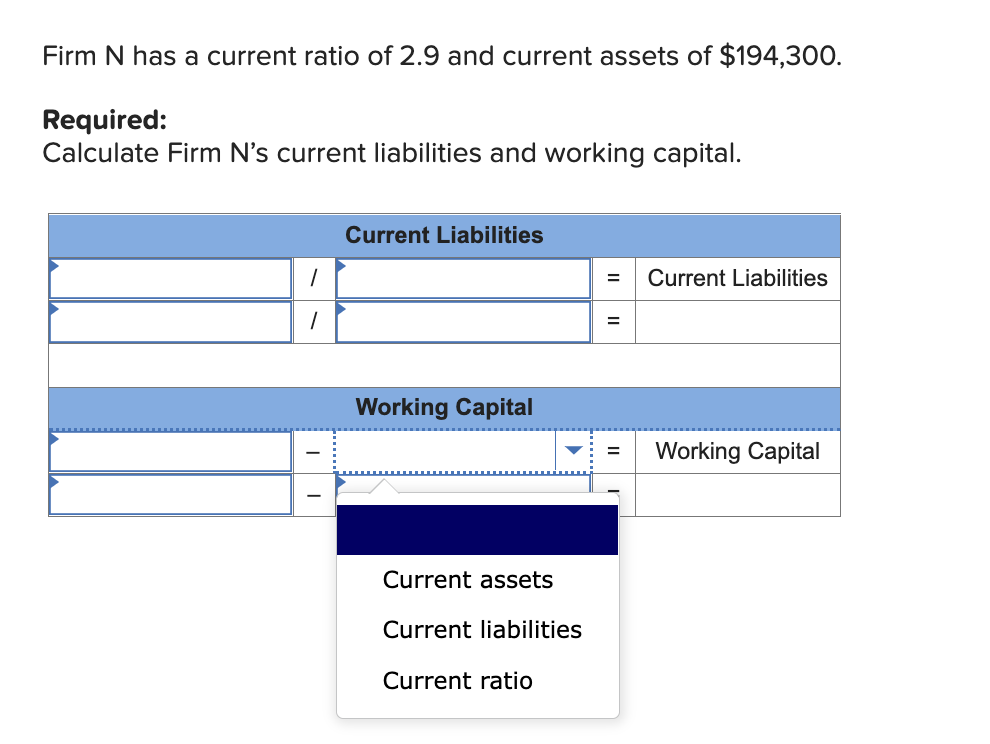Click the "= Working Capital" label cell
Image resolution: width=990 pixels, height=744 pixels.
click(737, 451)
